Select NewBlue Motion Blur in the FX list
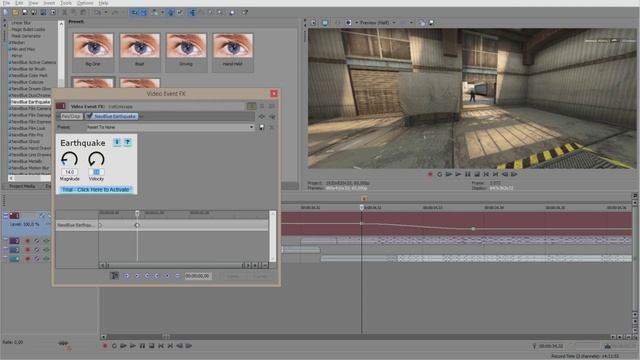Viewport: 640px width, 360px height. pyautogui.click(x=30, y=168)
